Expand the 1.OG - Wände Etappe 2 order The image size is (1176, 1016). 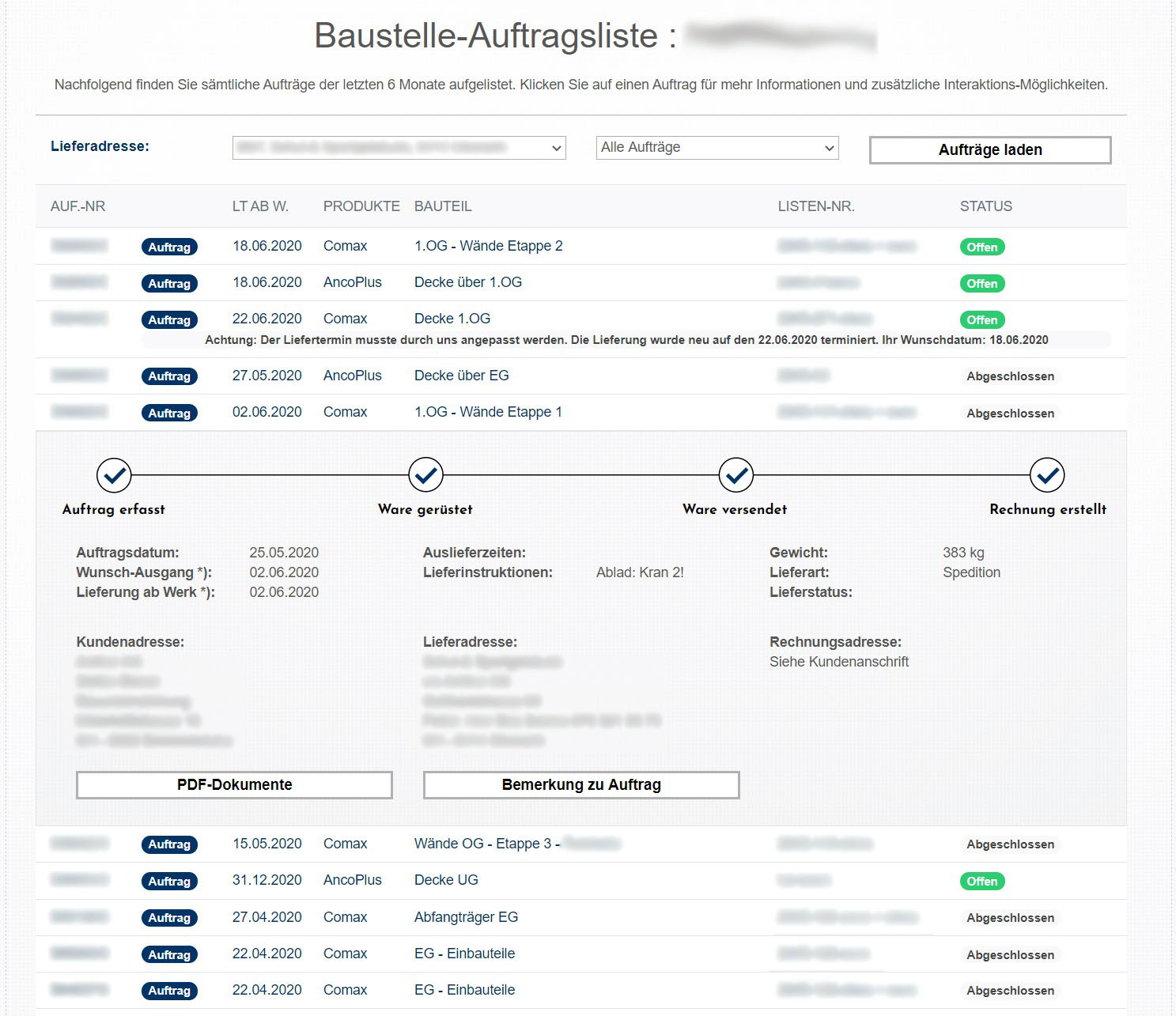pos(488,246)
